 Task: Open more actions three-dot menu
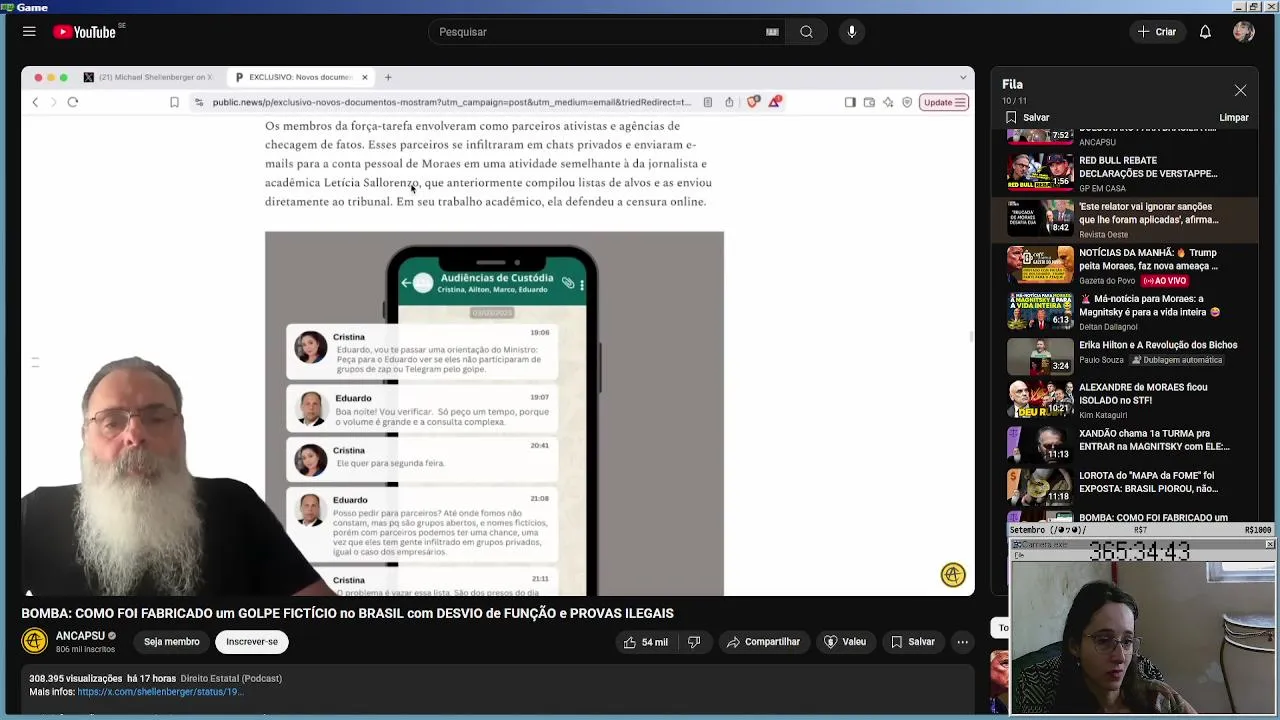[962, 642]
